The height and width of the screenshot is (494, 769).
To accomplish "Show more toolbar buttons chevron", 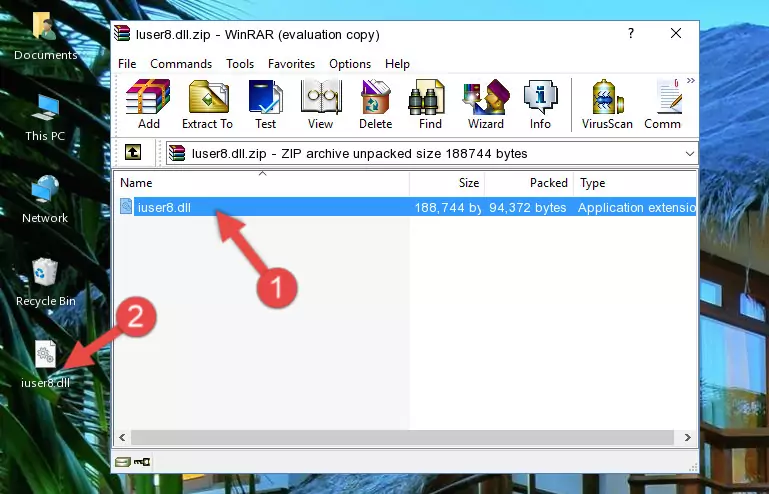I will coord(691,81).
